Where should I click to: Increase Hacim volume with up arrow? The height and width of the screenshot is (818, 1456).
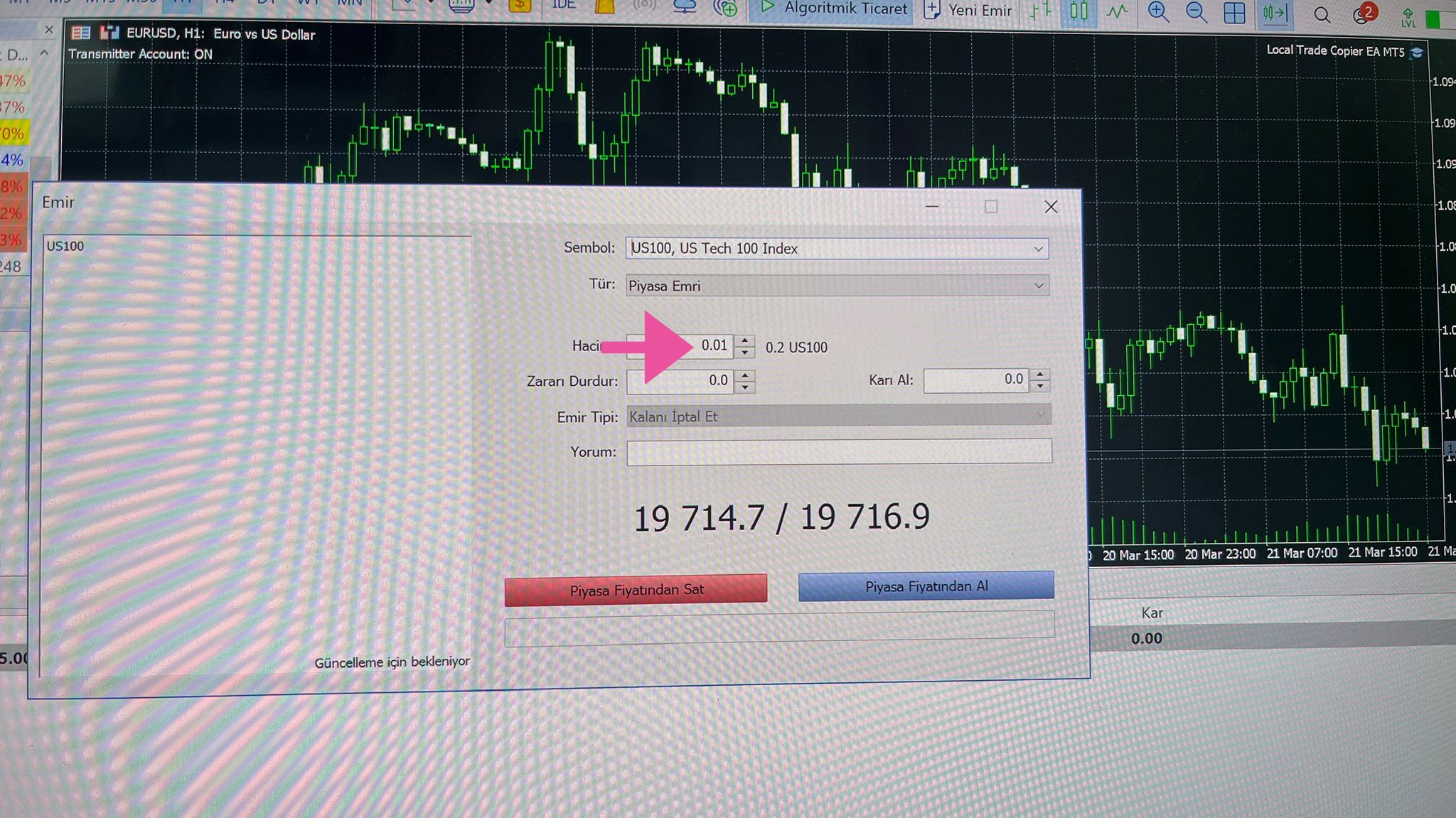point(744,340)
